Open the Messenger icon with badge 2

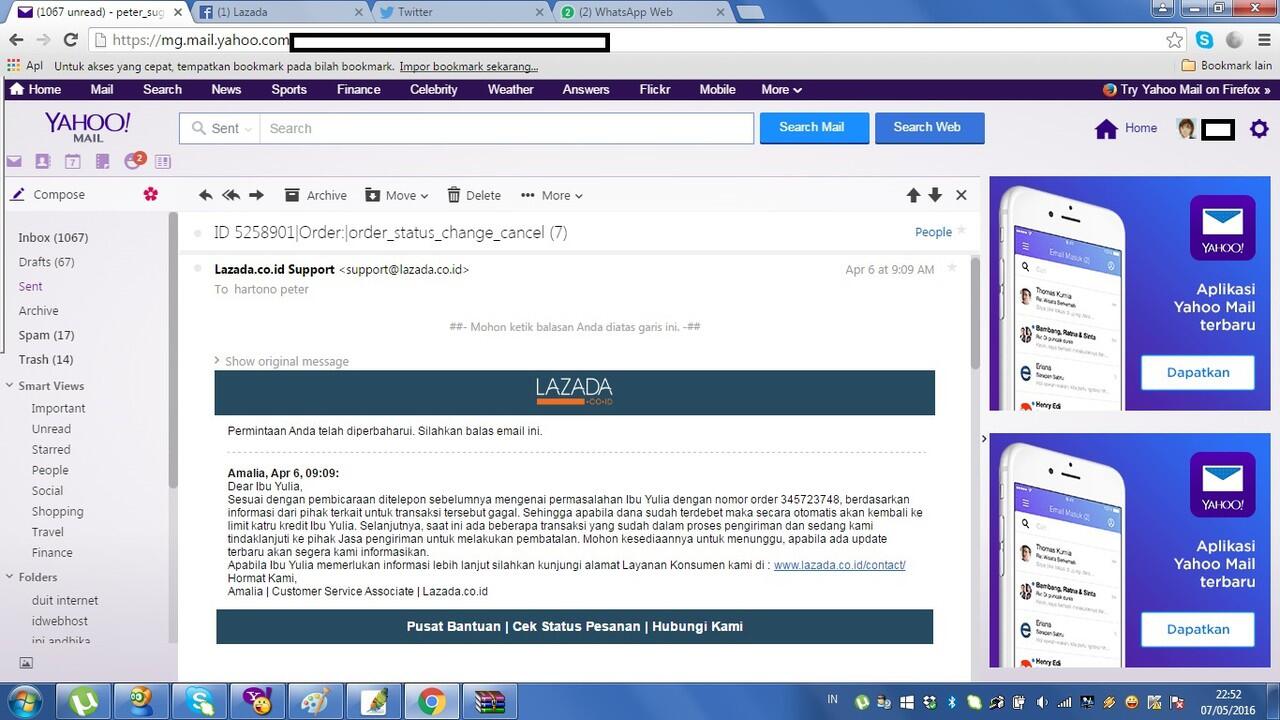click(x=133, y=160)
